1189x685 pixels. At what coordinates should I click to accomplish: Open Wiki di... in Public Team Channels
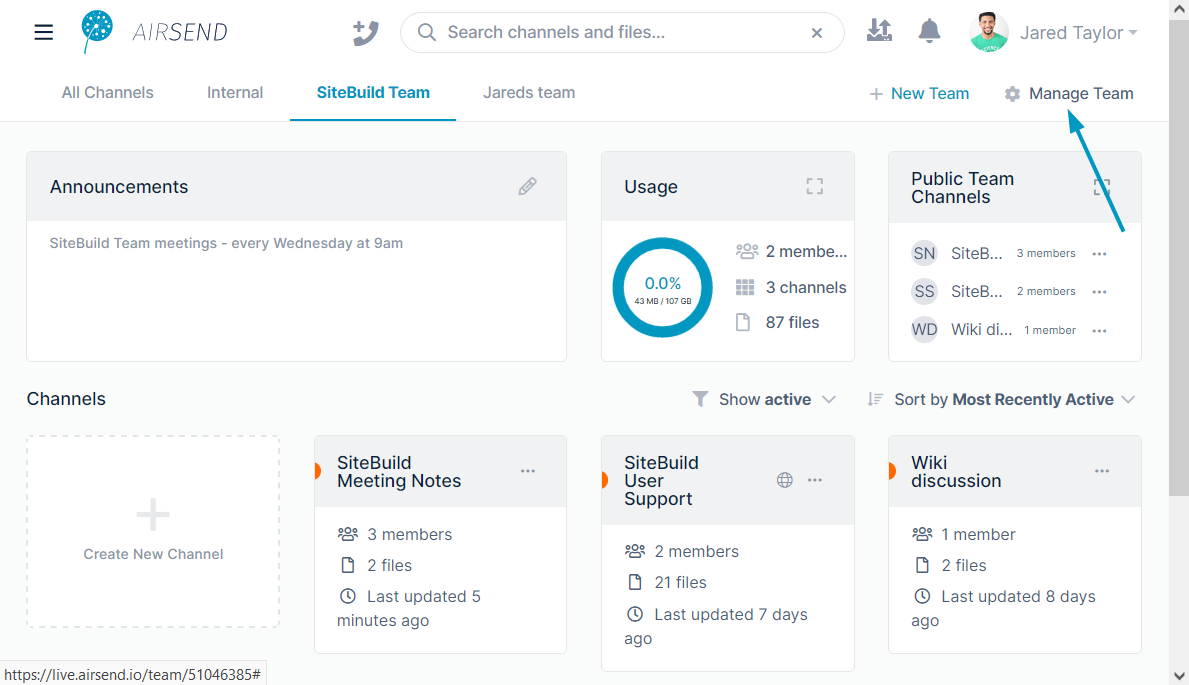981,330
